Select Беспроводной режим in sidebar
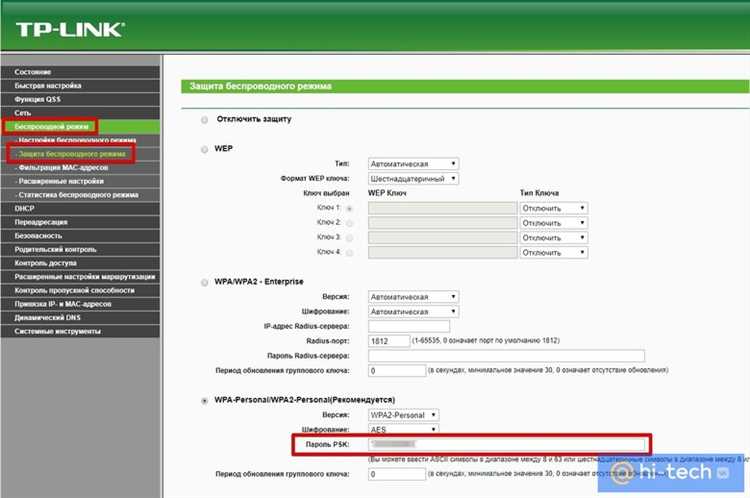Viewport: 750px width, 498px height. (x=80, y=127)
